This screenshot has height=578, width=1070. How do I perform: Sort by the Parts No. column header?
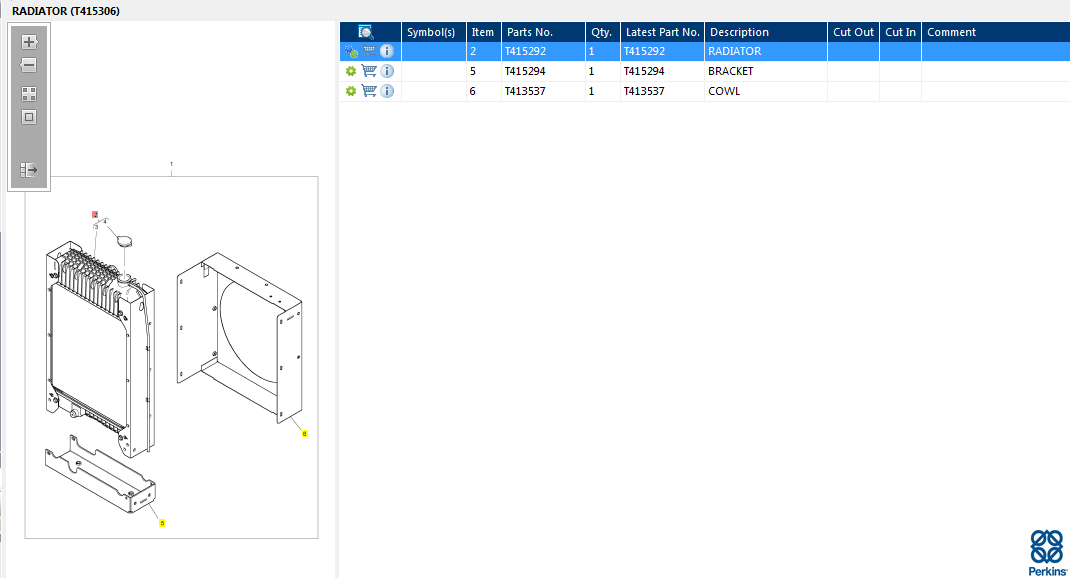(x=529, y=32)
